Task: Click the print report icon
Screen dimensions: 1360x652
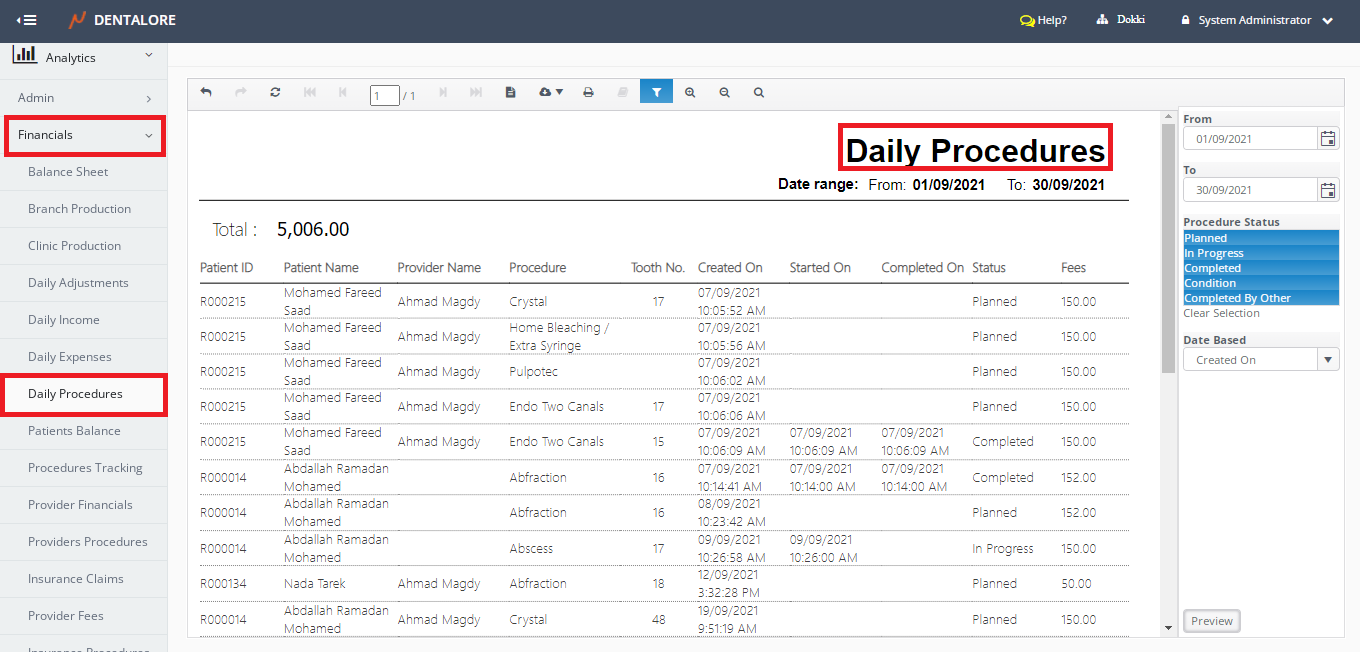Action: [588, 92]
